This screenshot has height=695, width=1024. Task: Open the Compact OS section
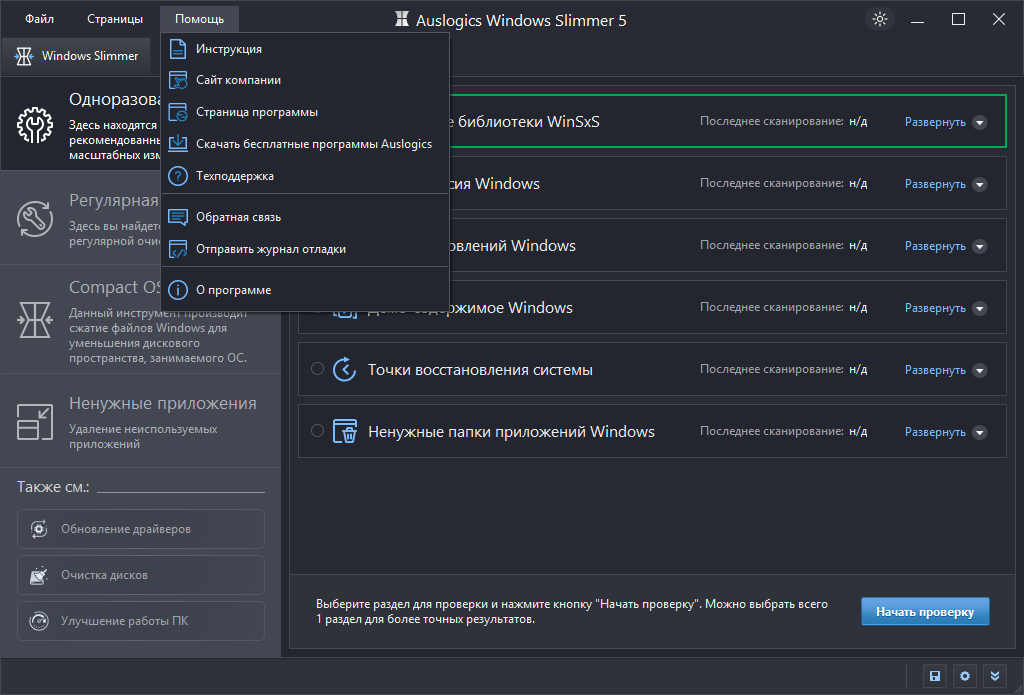(x=141, y=319)
